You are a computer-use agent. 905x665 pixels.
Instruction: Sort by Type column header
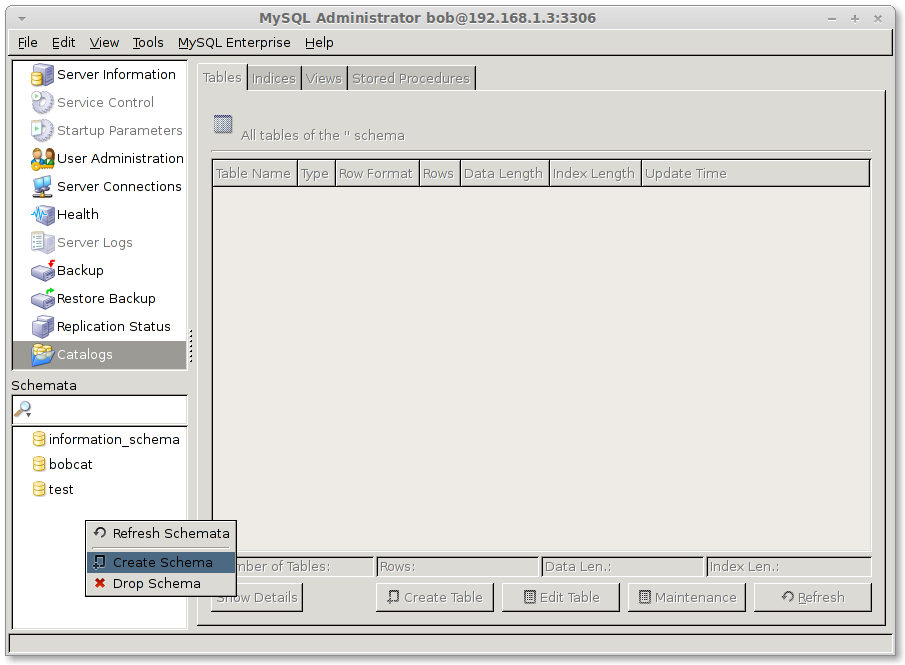click(315, 174)
